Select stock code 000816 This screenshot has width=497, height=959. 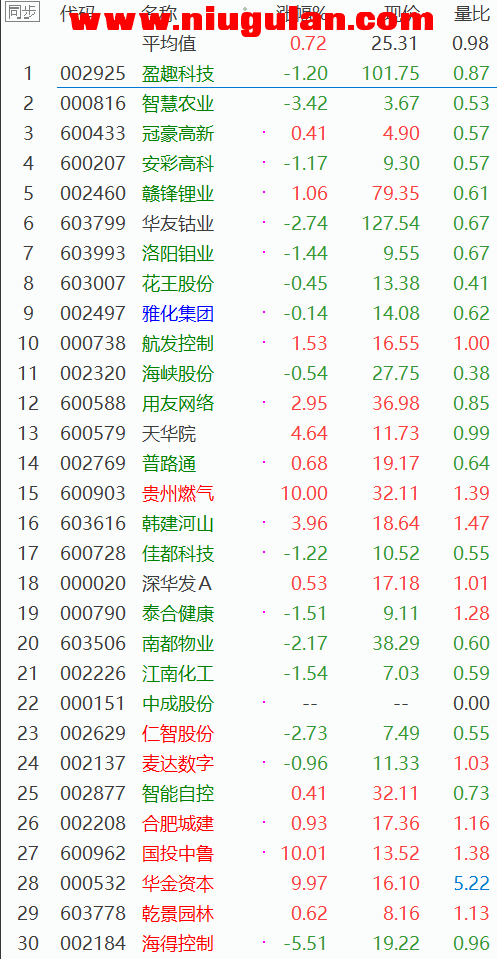(x=93, y=103)
